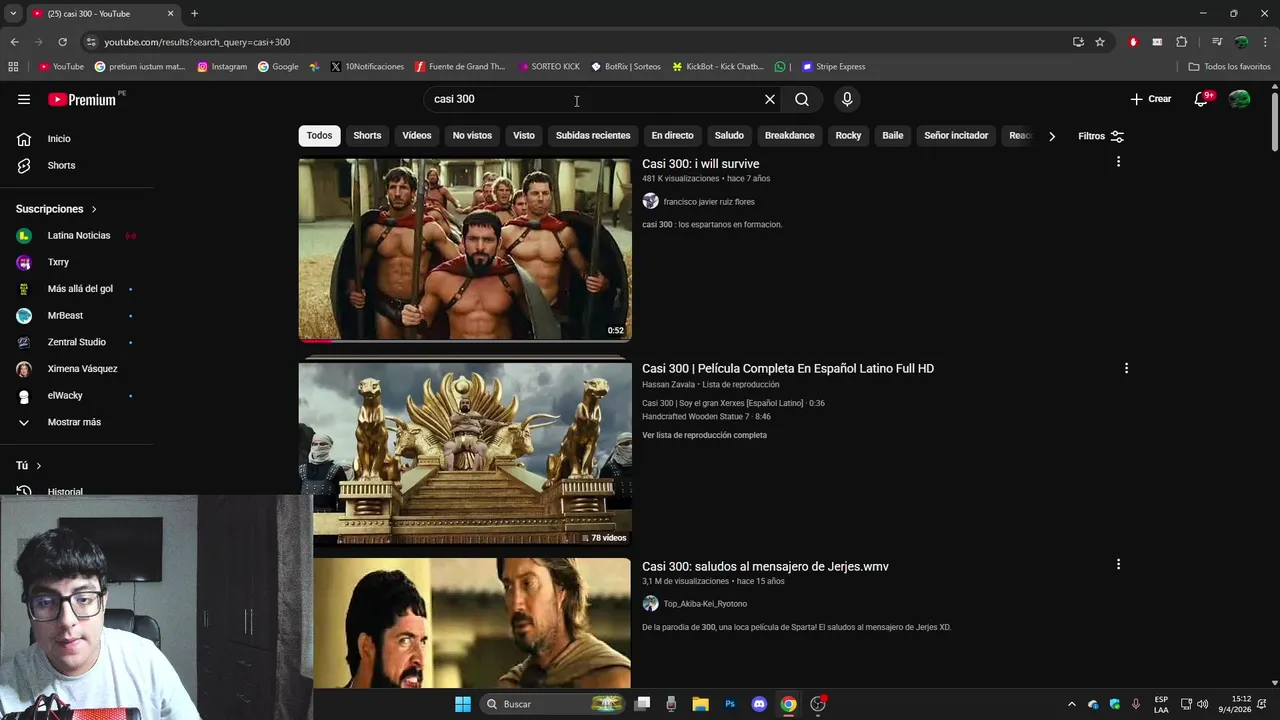Select the Breakdance chip

coord(790,136)
